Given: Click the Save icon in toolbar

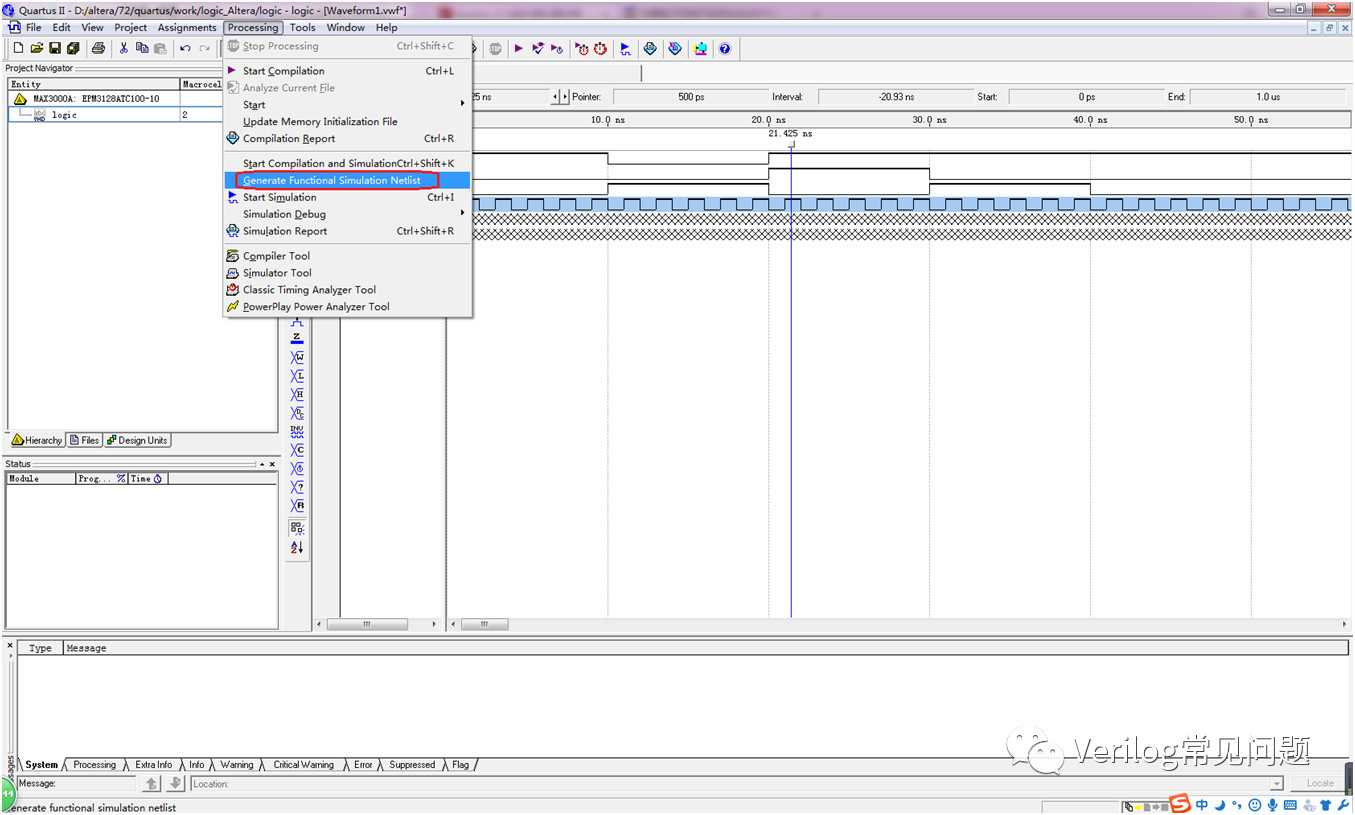Looking at the screenshot, I should [55, 48].
